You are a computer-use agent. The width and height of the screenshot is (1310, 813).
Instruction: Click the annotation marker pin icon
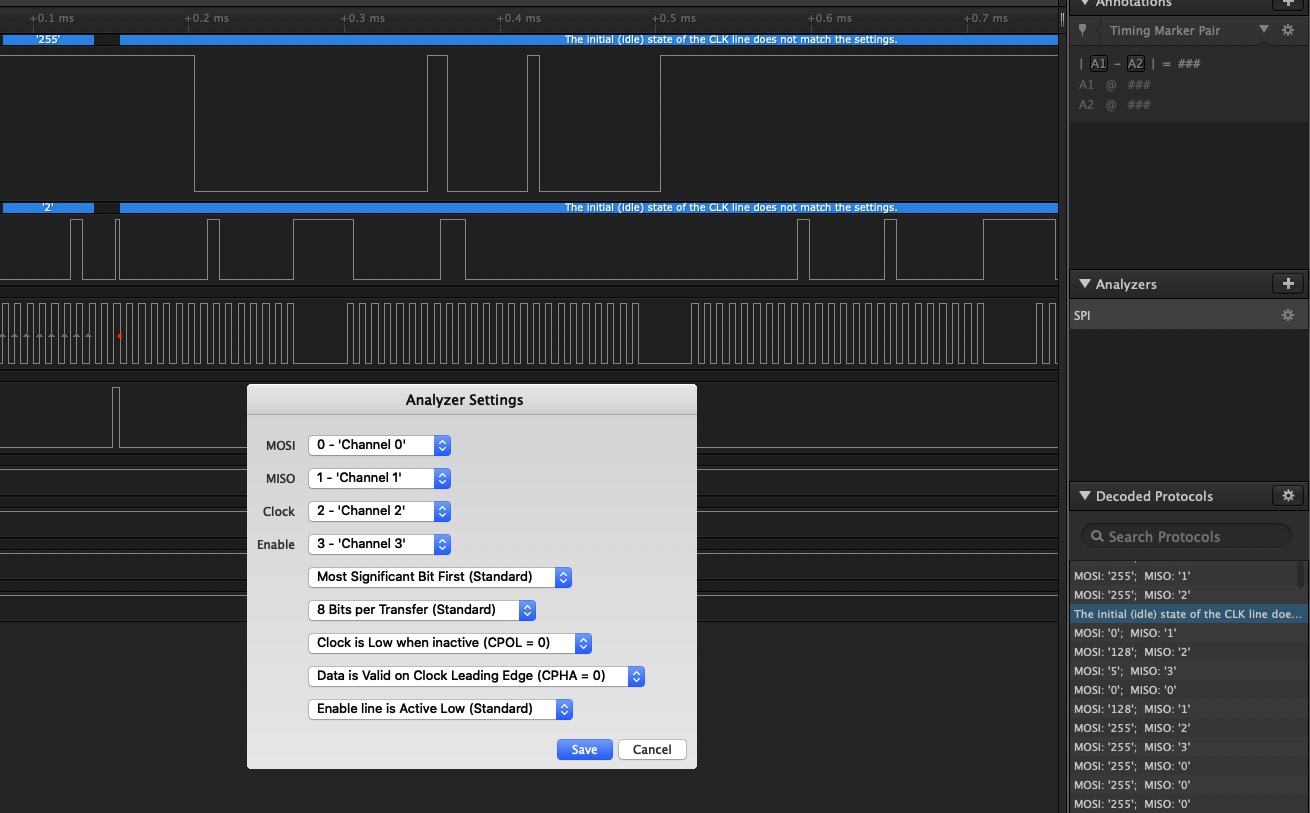click(1083, 31)
